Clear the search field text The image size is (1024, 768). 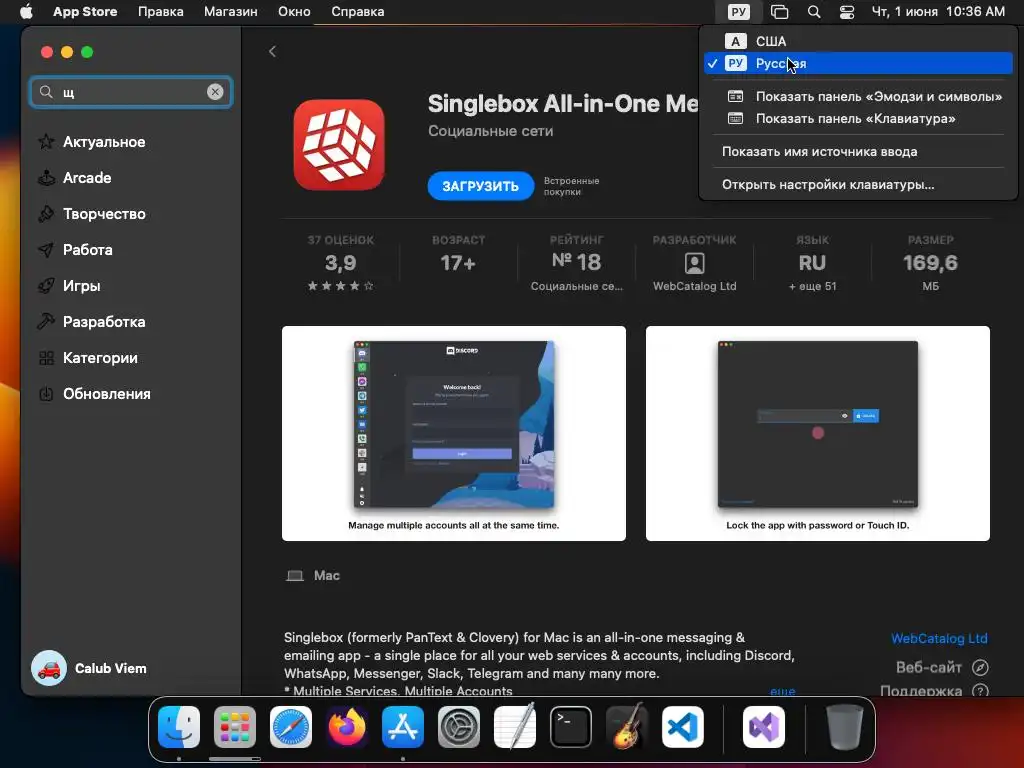(x=215, y=92)
